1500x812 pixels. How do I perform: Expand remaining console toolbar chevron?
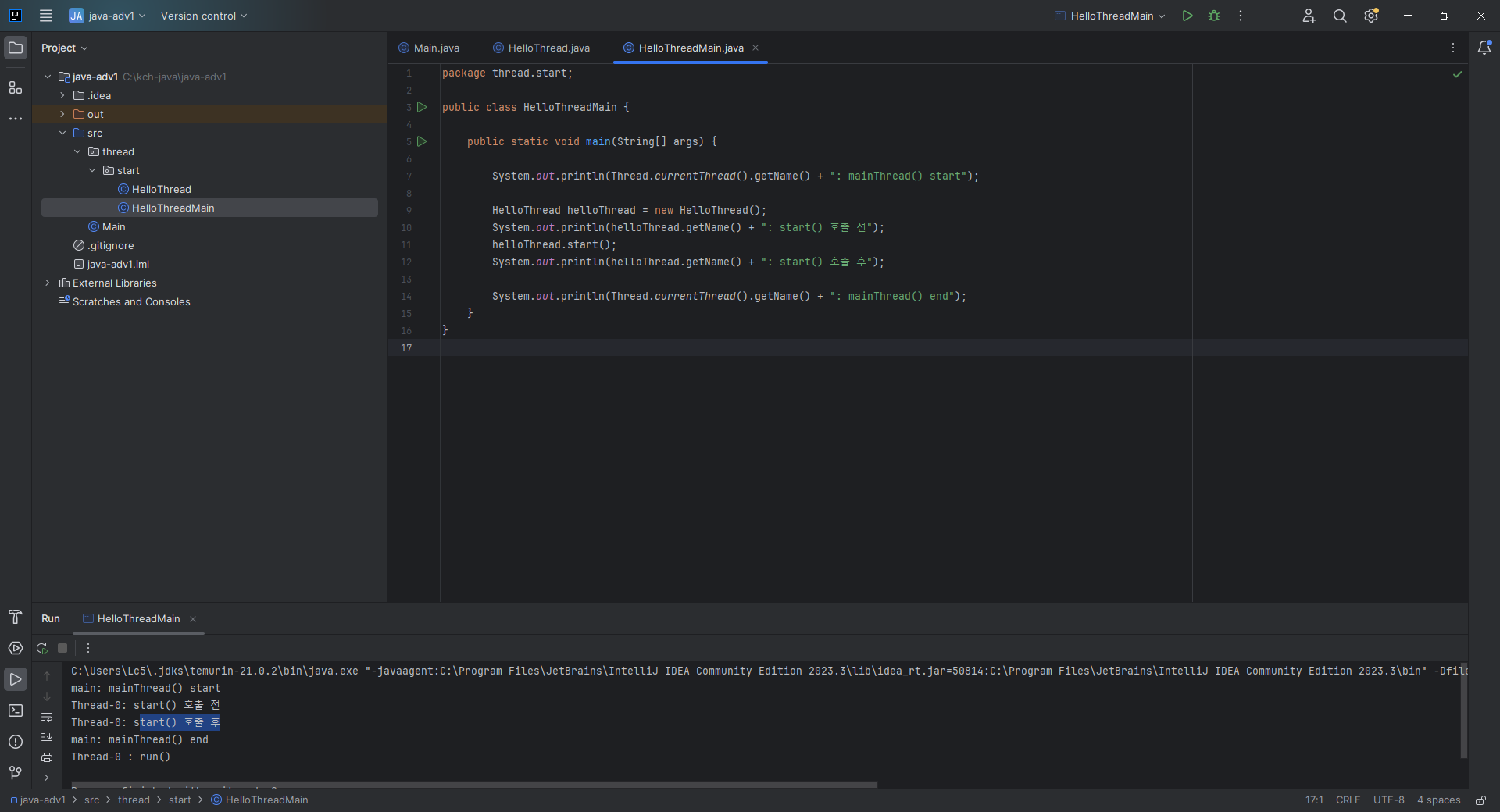(x=47, y=778)
